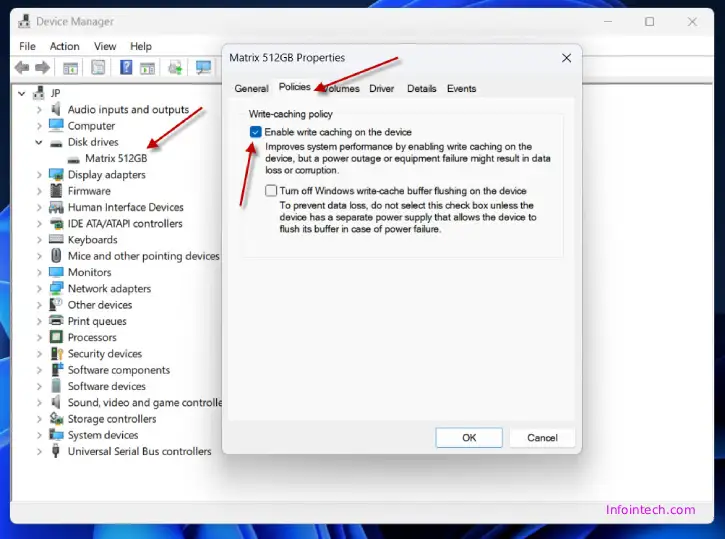Expand Audio inputs and outputs chevron
This screenshot has width=725, height=539.
39,110
